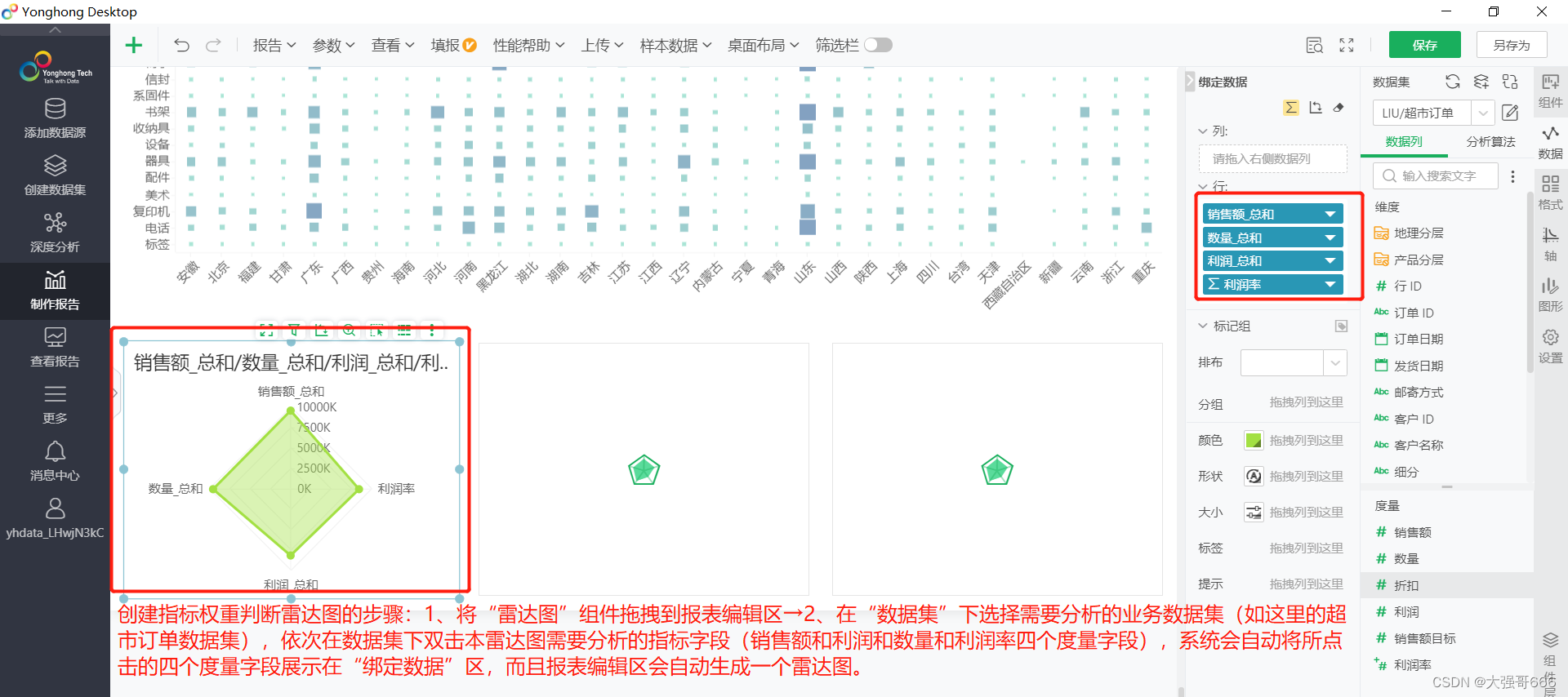Open dropdown of 利润_总和 field

[1330, 261]
